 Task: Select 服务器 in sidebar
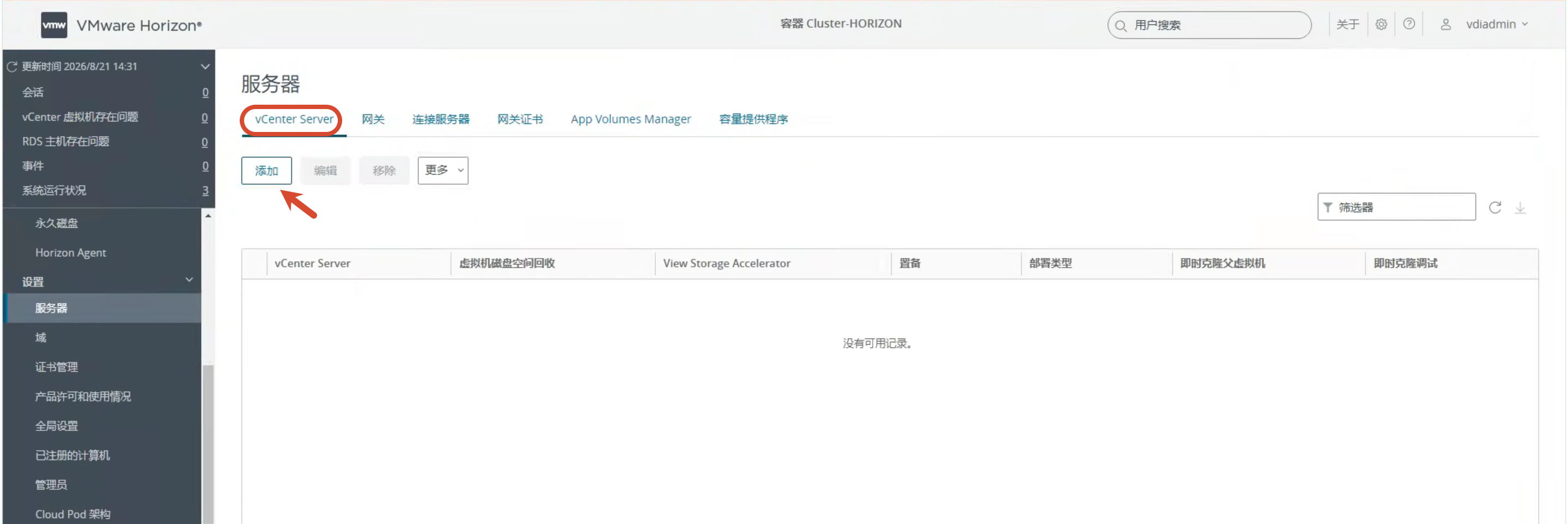[x=102, y=308]
